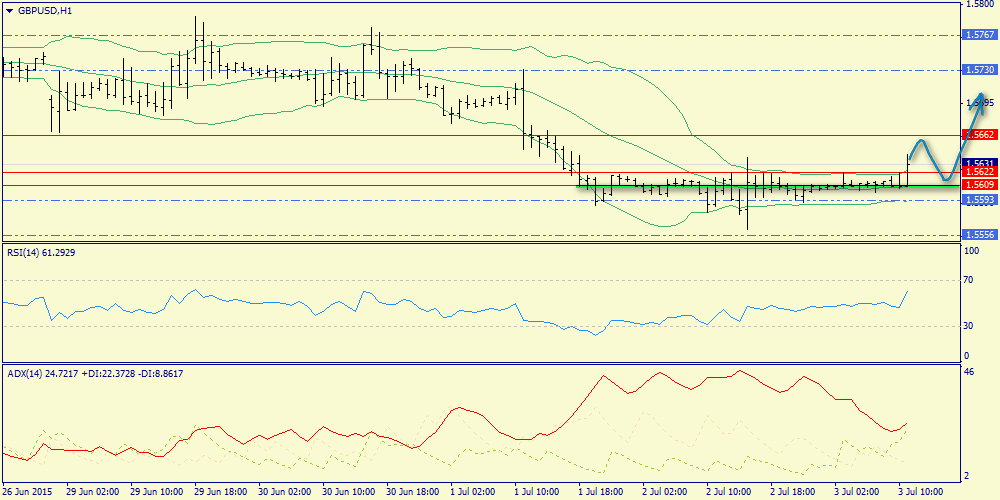Click the blue 1.5593 price label
Viewport: 1000px width, 500px height.
[x=979, y=200]
